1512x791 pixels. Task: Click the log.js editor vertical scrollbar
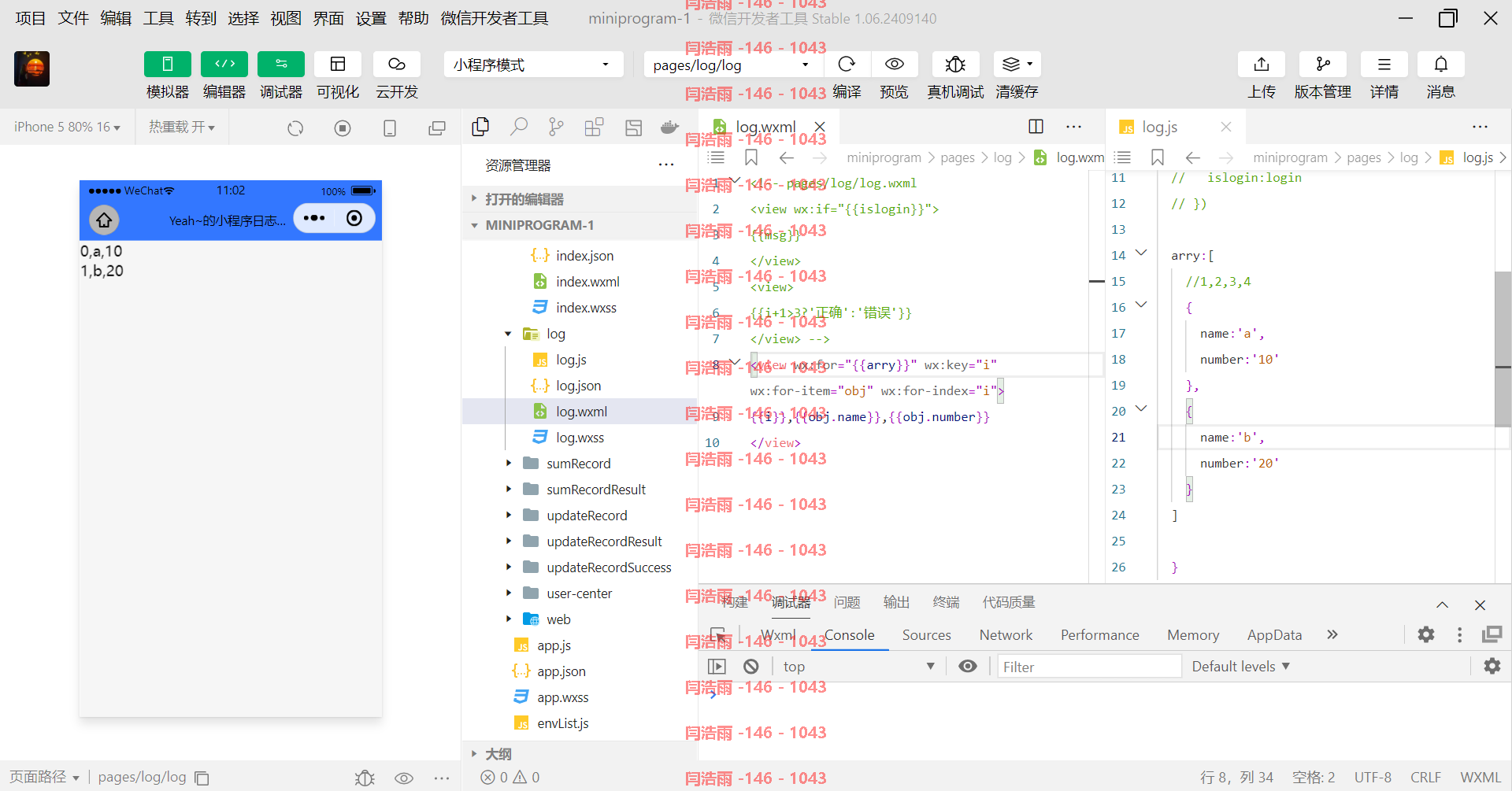(1503, 349)
